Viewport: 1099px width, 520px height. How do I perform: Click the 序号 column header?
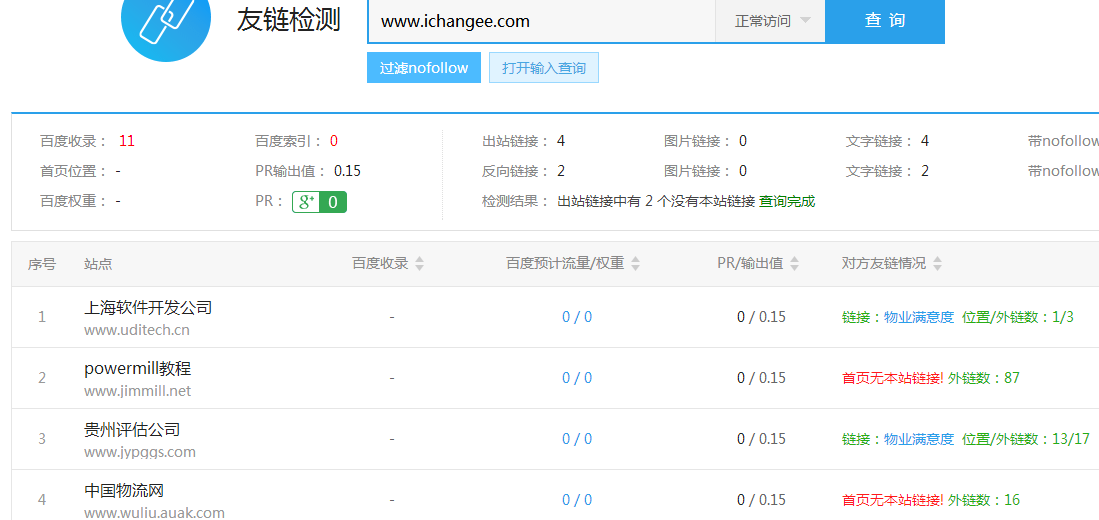42,264
